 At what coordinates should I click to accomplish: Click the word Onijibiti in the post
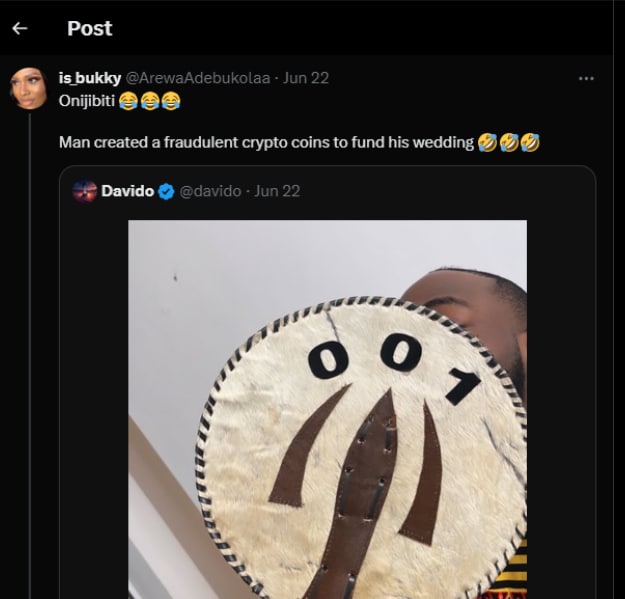click(86, 101)
